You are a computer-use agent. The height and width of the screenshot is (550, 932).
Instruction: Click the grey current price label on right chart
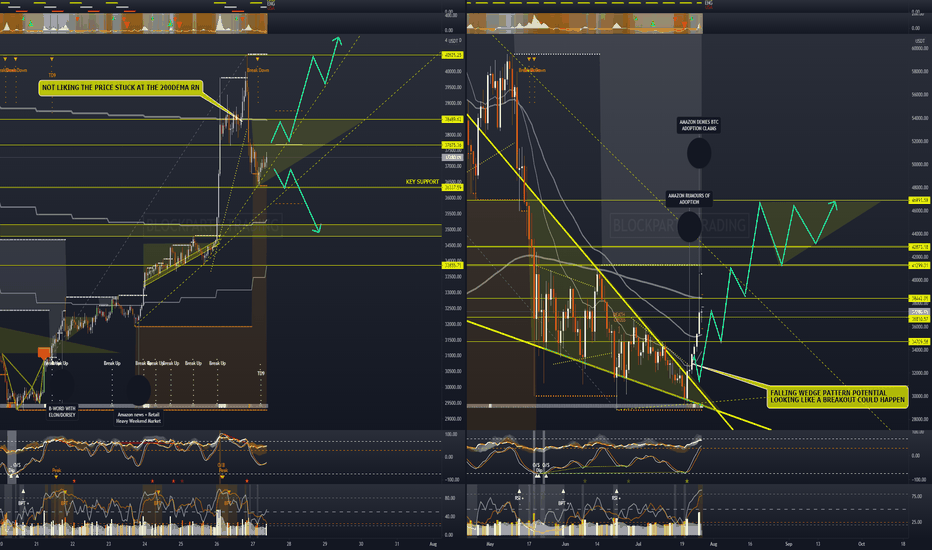[919, 312]
